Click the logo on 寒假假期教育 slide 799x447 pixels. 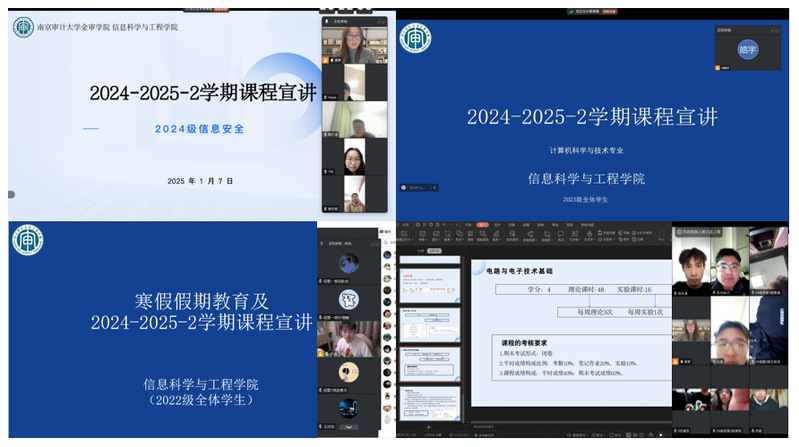pos(27,240)
